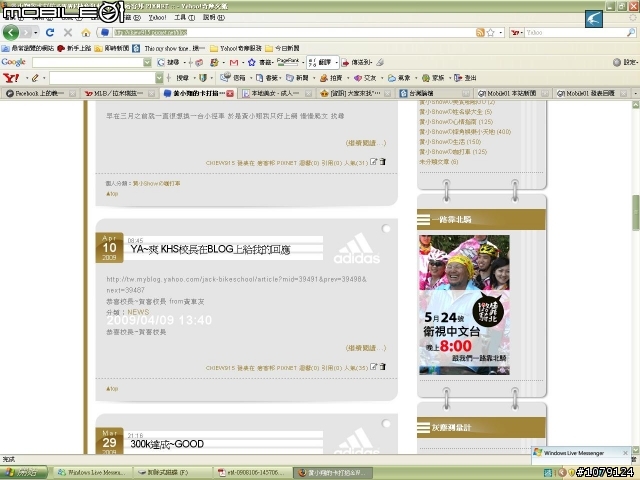Open the Google toolbar translate dropdown
Viewport: 640px width, 480px height.
336,62
